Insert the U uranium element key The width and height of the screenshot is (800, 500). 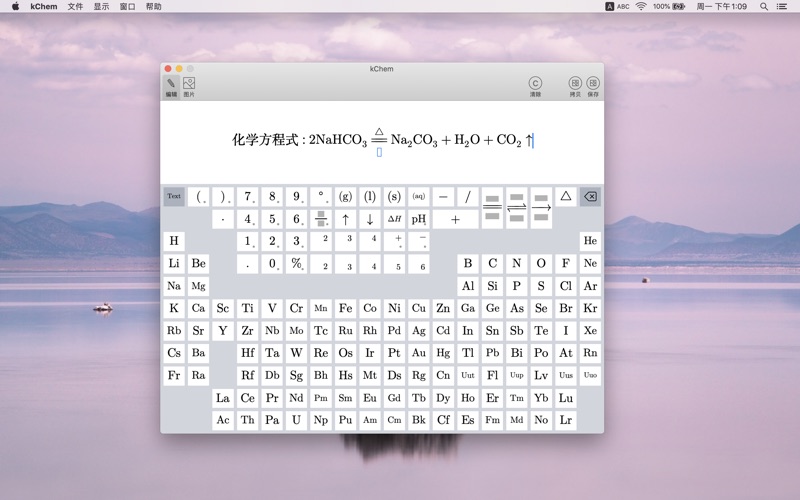pyautogui.click(x=296, y=420)
